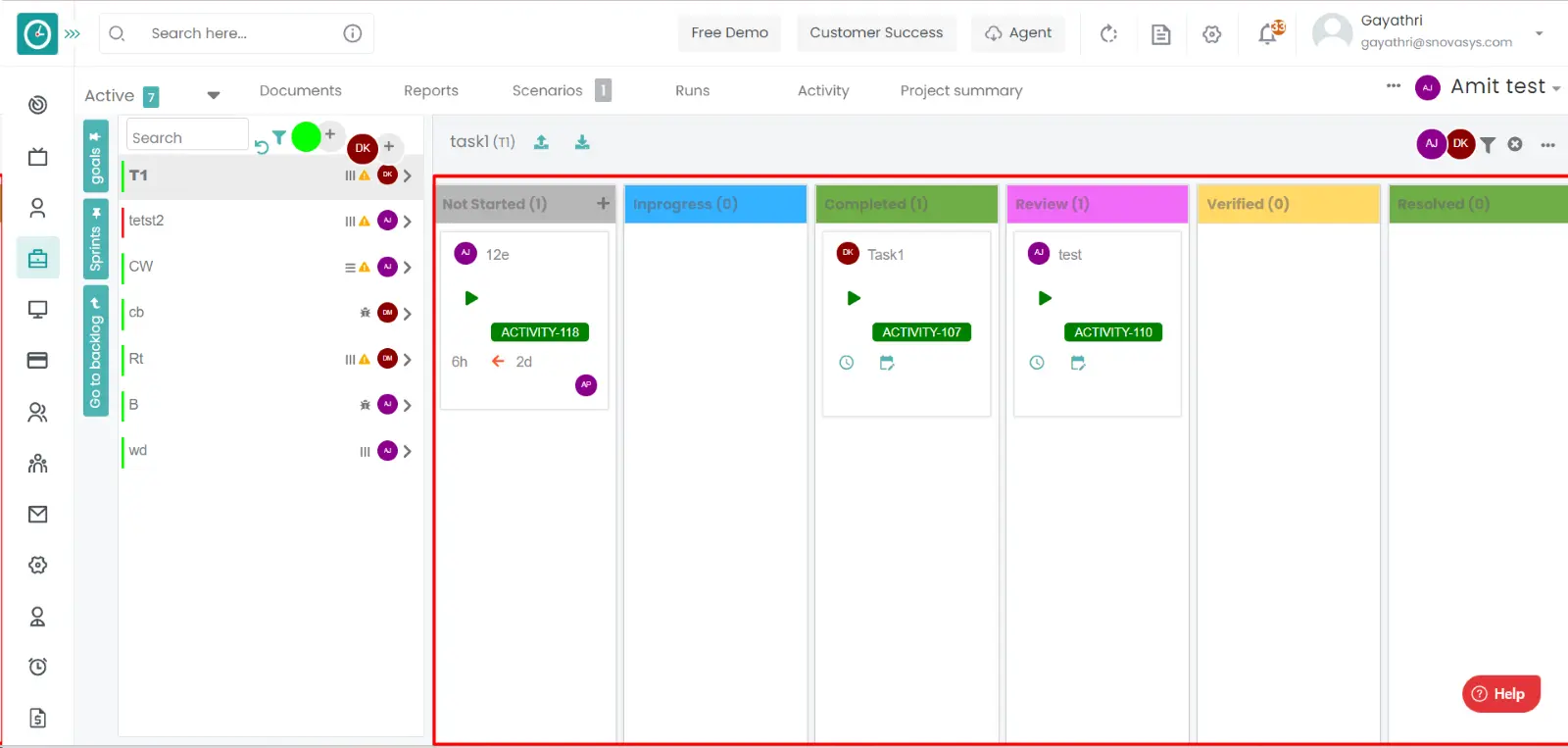Toggle the DK user filter avatar on board
This screenshot has width=1568, height=748.
1460,143
